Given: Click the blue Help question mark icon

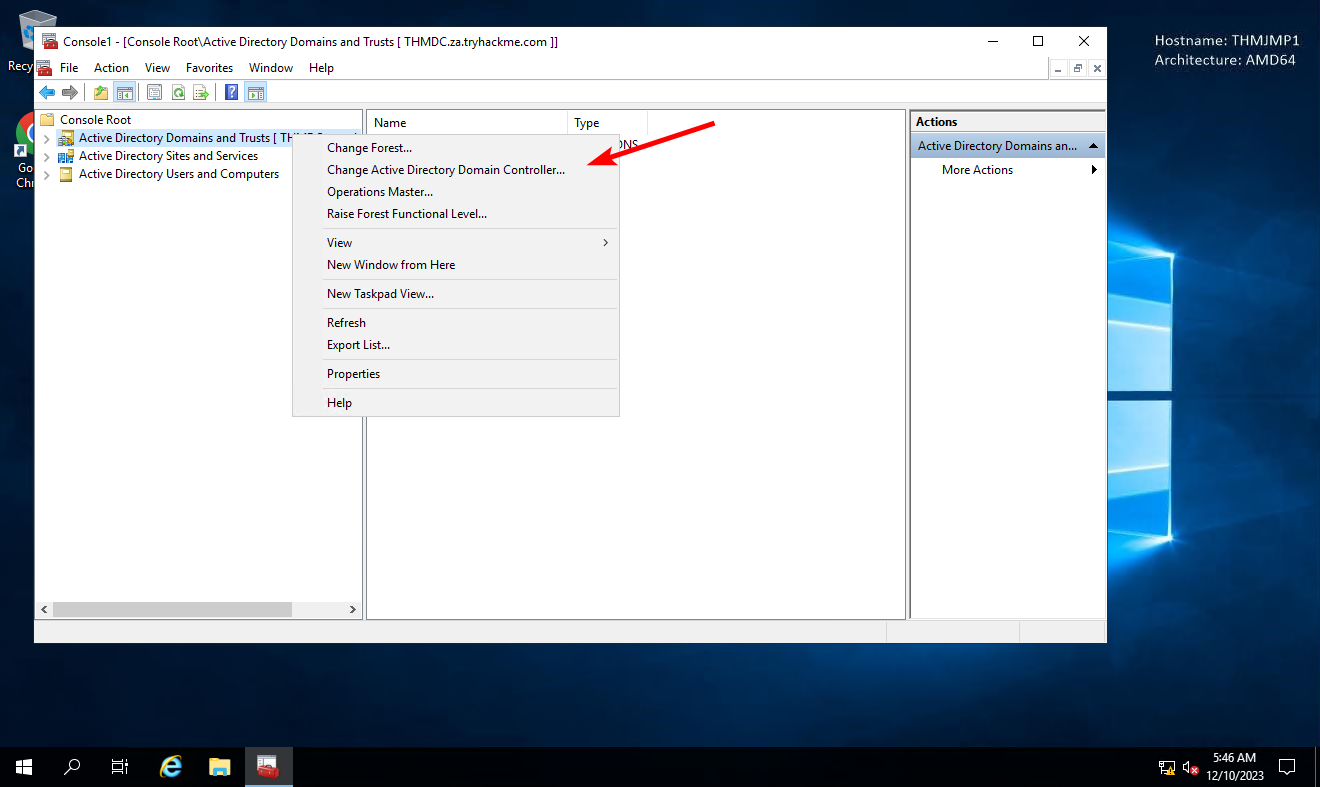Looking at the screenshot, I should point(232,93).
